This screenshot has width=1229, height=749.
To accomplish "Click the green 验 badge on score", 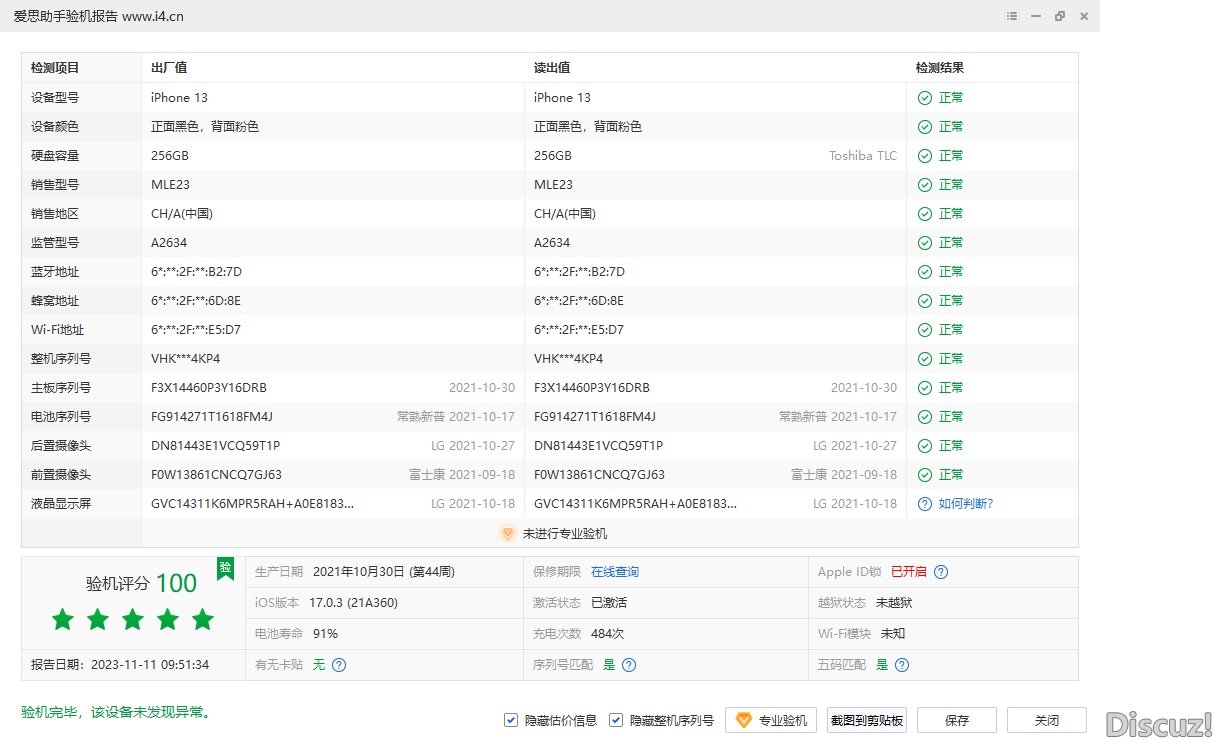I will tap(225, 568).
